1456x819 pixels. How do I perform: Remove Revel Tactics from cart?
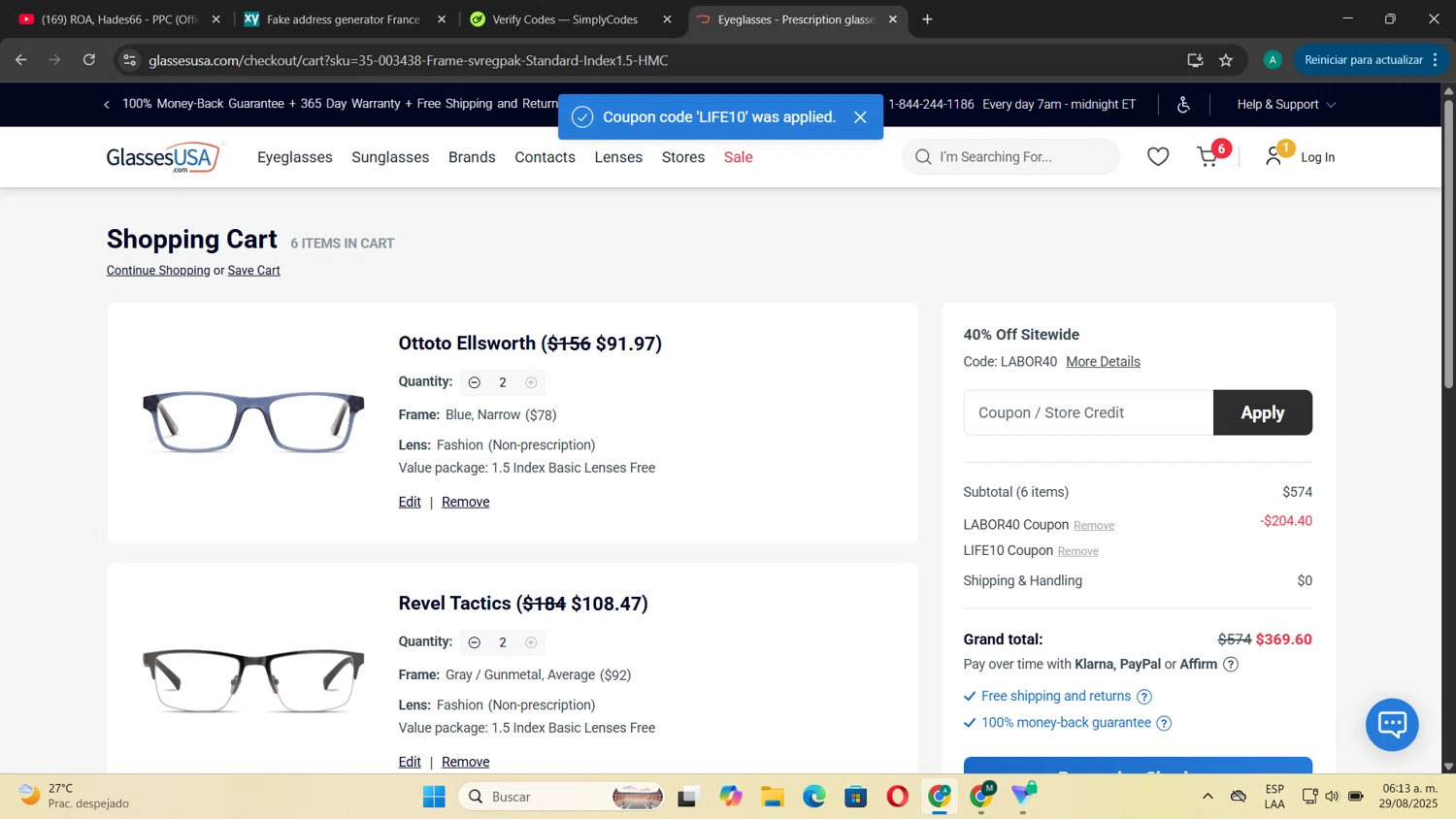point(465,762)
